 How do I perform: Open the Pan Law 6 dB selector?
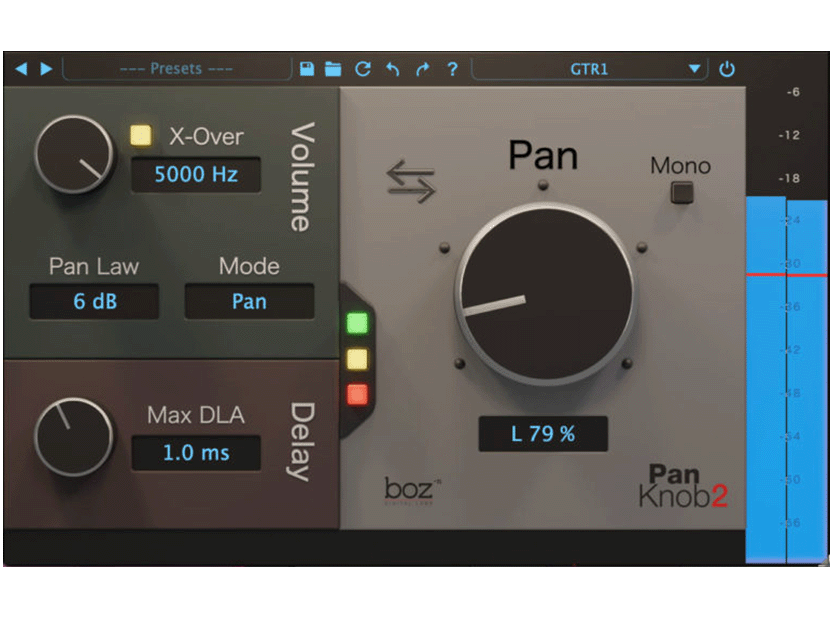[94, 301]
